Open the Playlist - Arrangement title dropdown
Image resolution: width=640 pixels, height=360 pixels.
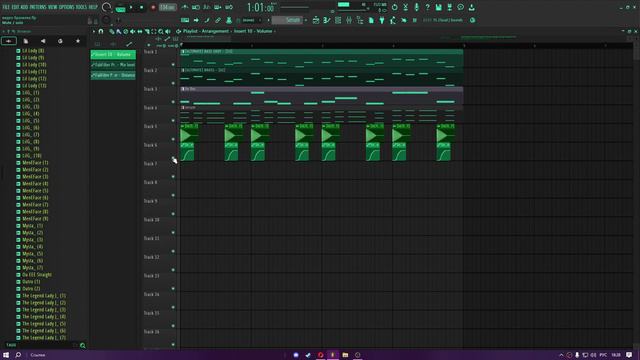click(227, 31)
